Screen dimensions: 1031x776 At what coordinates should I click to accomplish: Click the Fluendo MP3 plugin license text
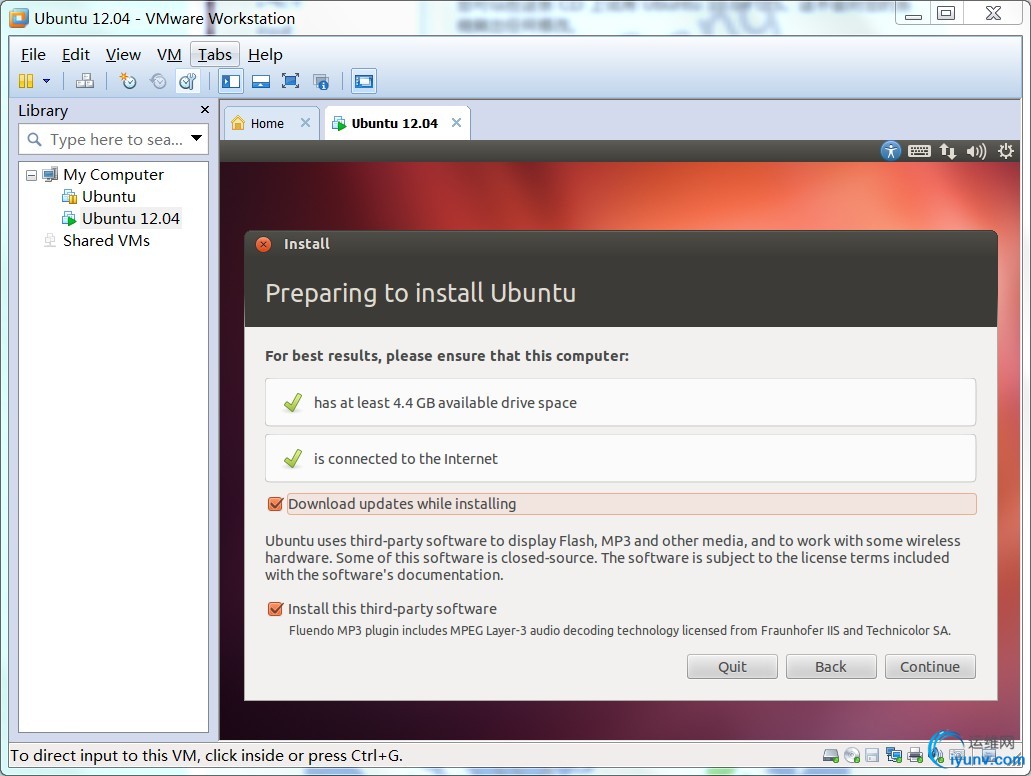point(619,631)
